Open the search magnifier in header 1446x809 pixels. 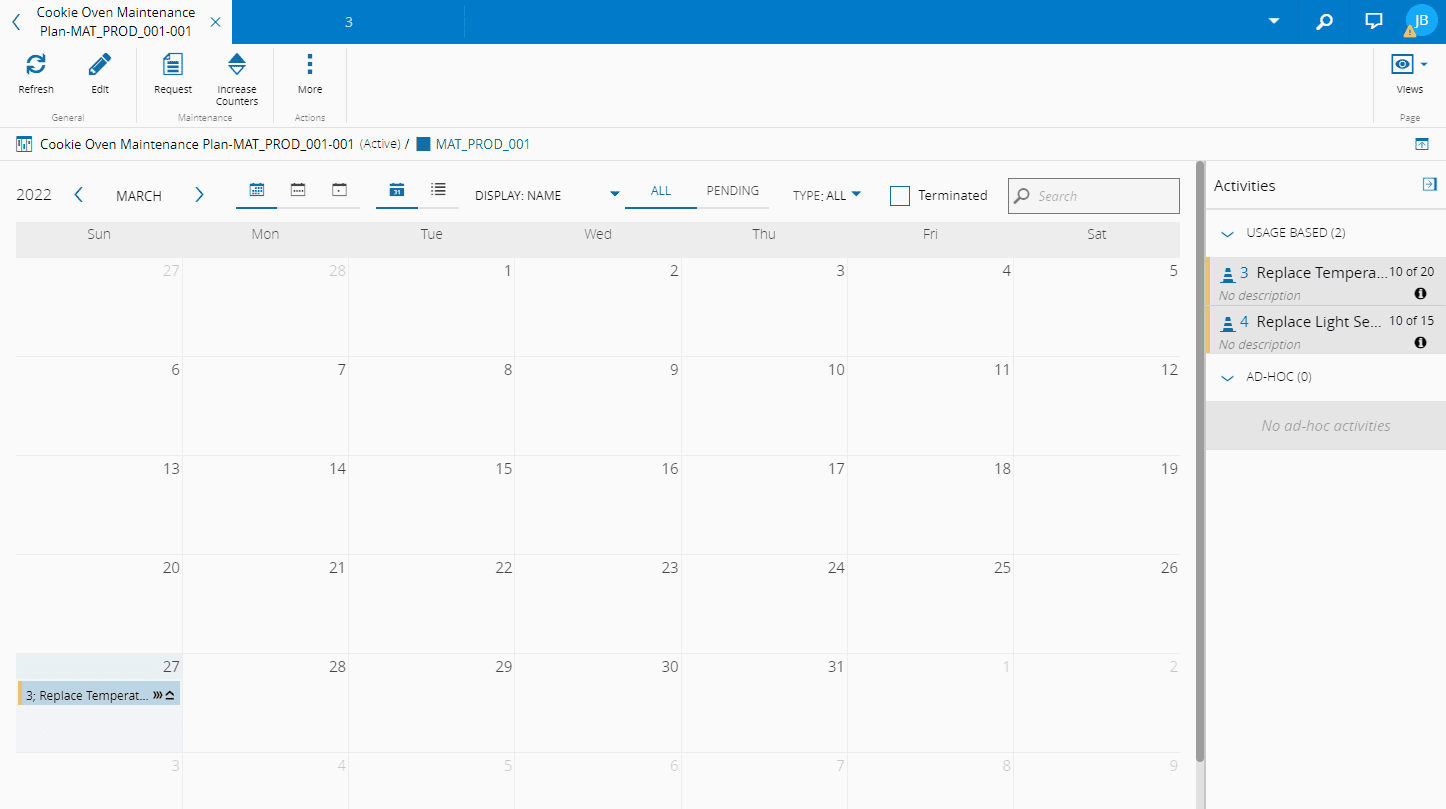(x=1325, y=21)
